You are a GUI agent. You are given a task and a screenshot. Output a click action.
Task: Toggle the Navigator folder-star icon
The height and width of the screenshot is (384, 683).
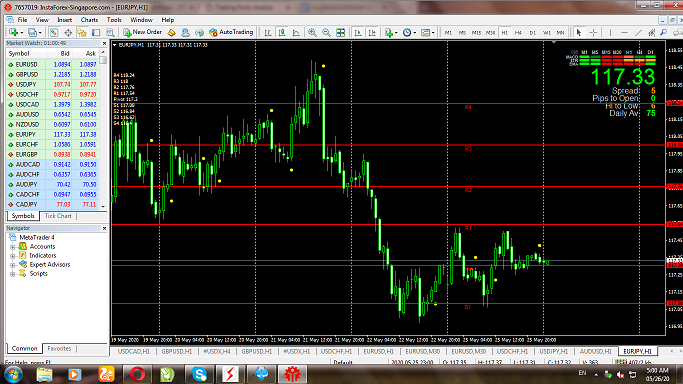(82, 32)
